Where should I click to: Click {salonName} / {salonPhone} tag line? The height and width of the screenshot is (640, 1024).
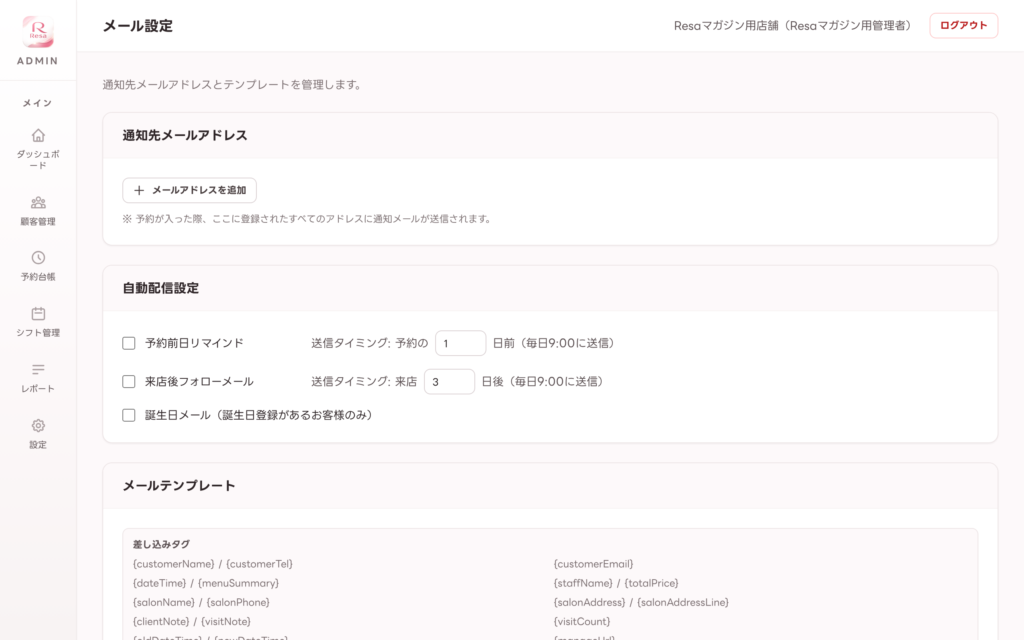click(x=201, y=602)
